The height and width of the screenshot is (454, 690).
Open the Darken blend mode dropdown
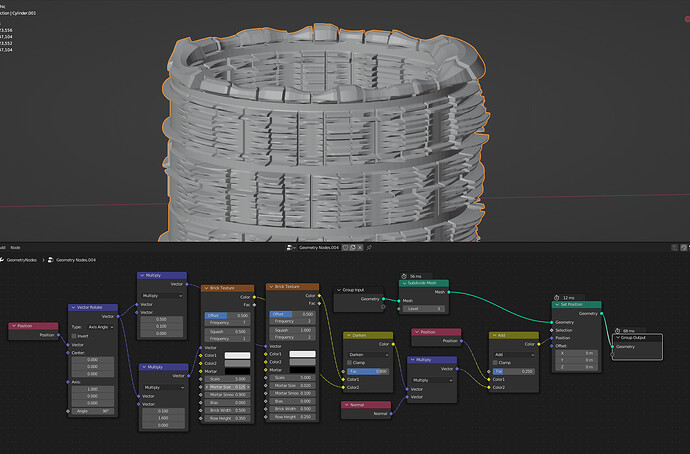[368, 355]
